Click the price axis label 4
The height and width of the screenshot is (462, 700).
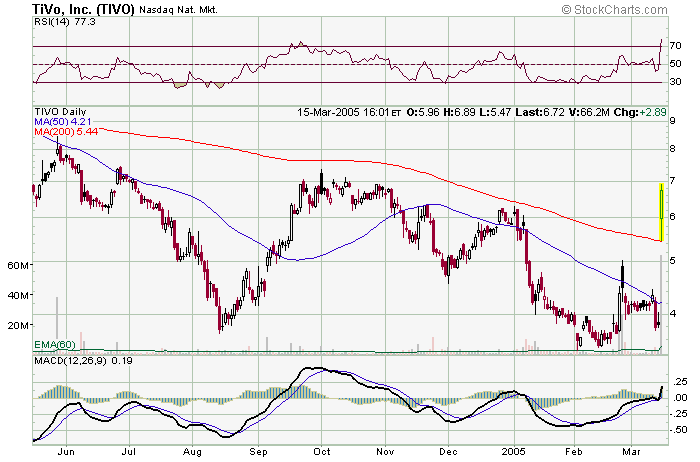pos(672,314)
